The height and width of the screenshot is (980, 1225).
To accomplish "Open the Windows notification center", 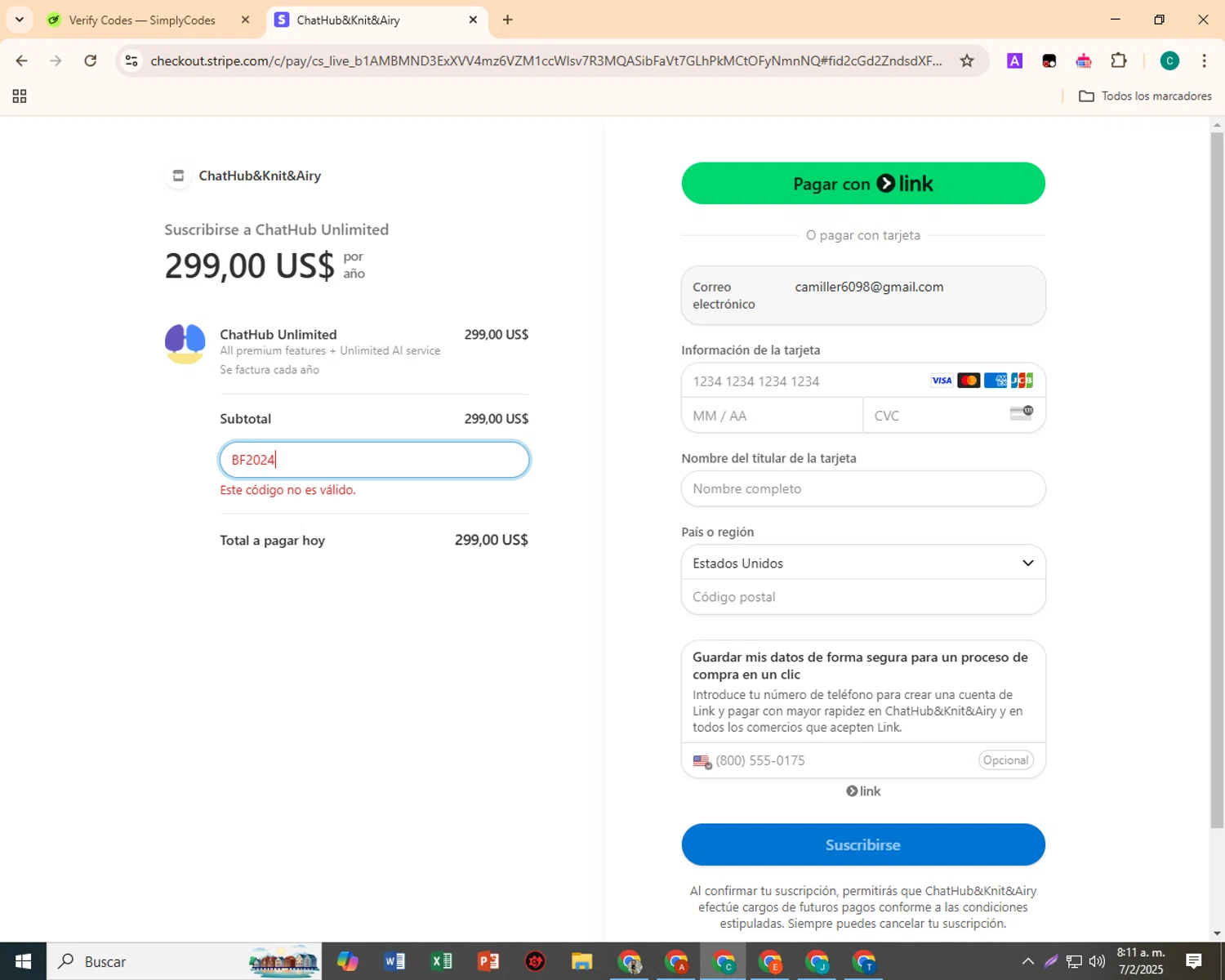I will pos(1193,961).
